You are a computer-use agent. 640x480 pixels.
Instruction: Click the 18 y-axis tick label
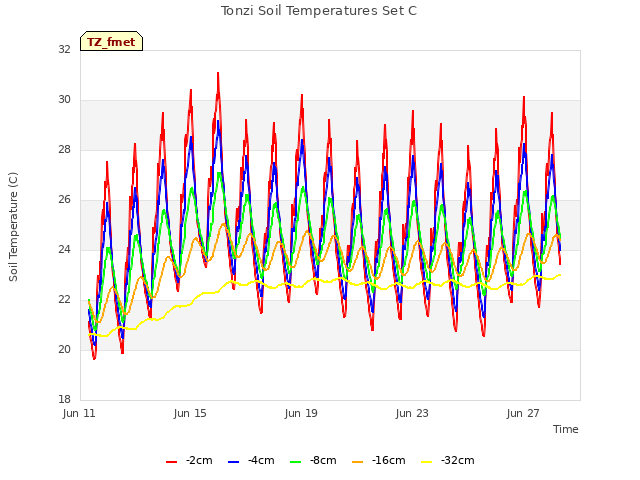click(x=64, y=399)
